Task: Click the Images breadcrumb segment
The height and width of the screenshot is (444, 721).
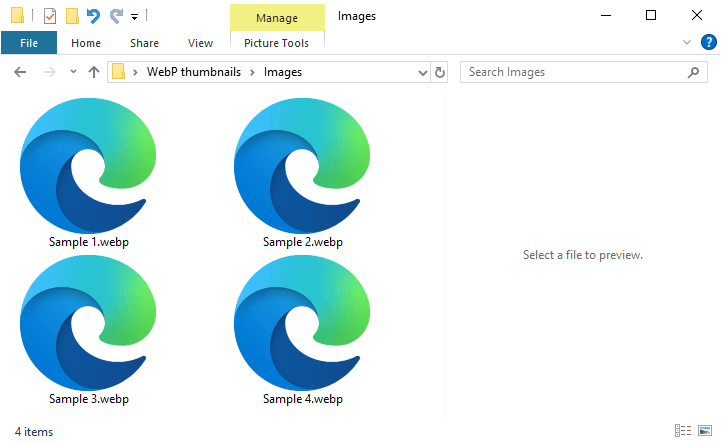Action: coord(283,72)
